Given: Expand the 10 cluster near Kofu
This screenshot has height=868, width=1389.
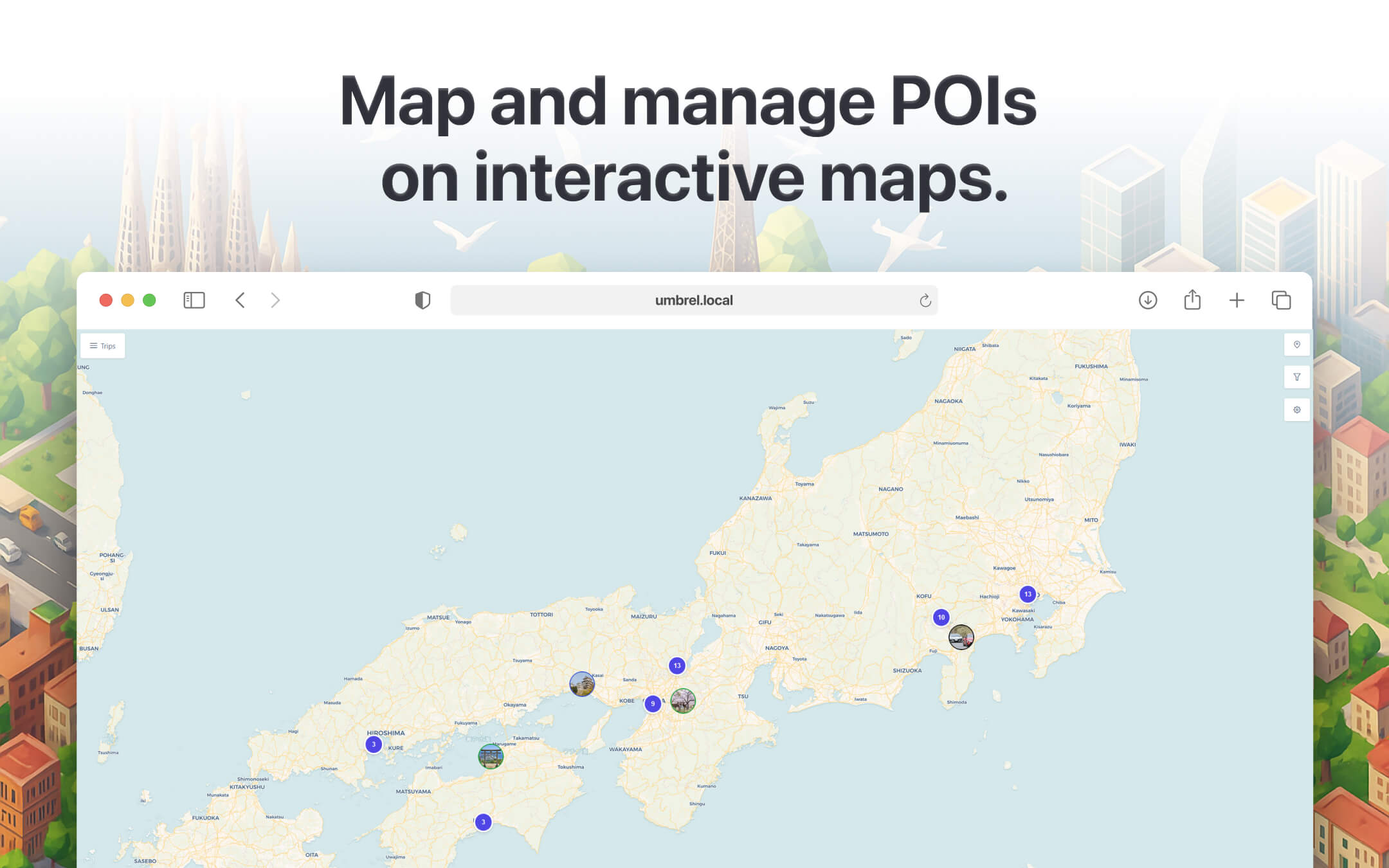Looking at the screenshot, I should click(941, 617).
